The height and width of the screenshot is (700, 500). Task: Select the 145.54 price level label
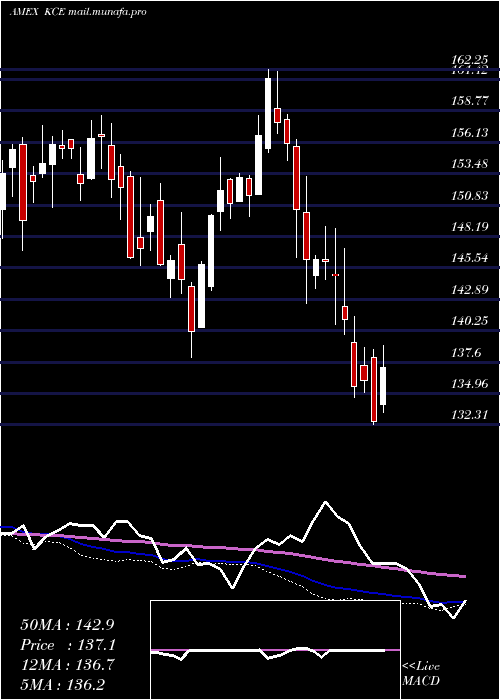(470, 258)
